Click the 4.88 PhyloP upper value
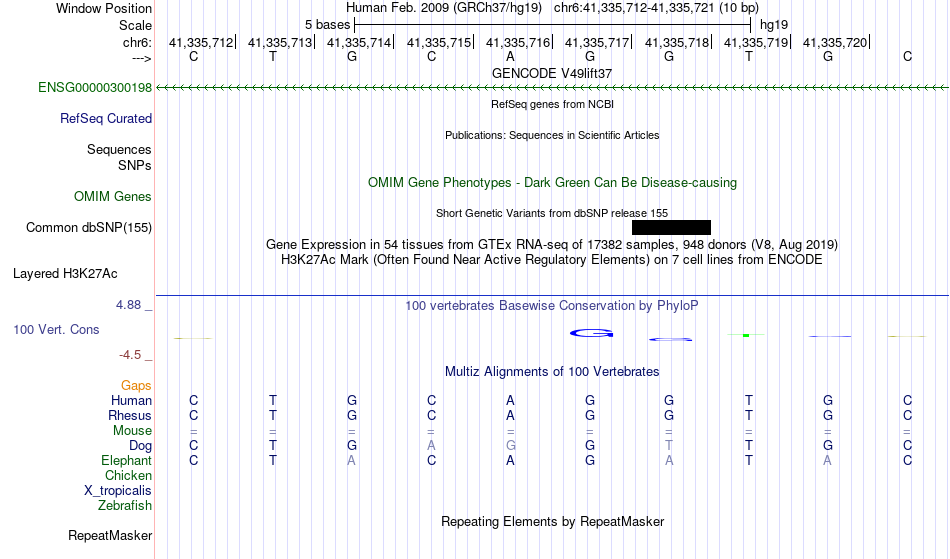 pyautogui.click(x=128, y=305)
